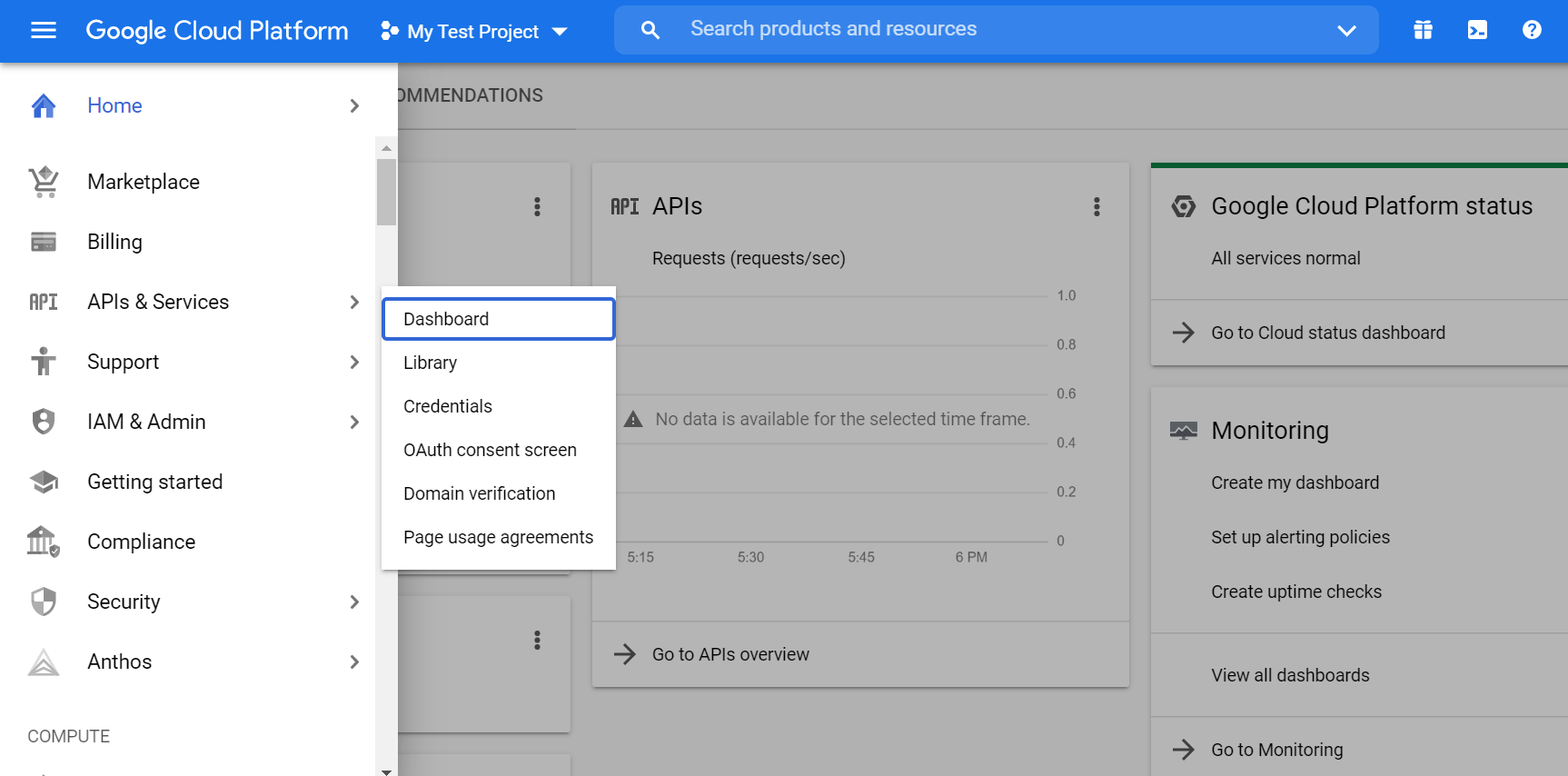Click the Anthos triangle icon
Viewport: 1568px width, 776px height.
click(x=44, y=662)
